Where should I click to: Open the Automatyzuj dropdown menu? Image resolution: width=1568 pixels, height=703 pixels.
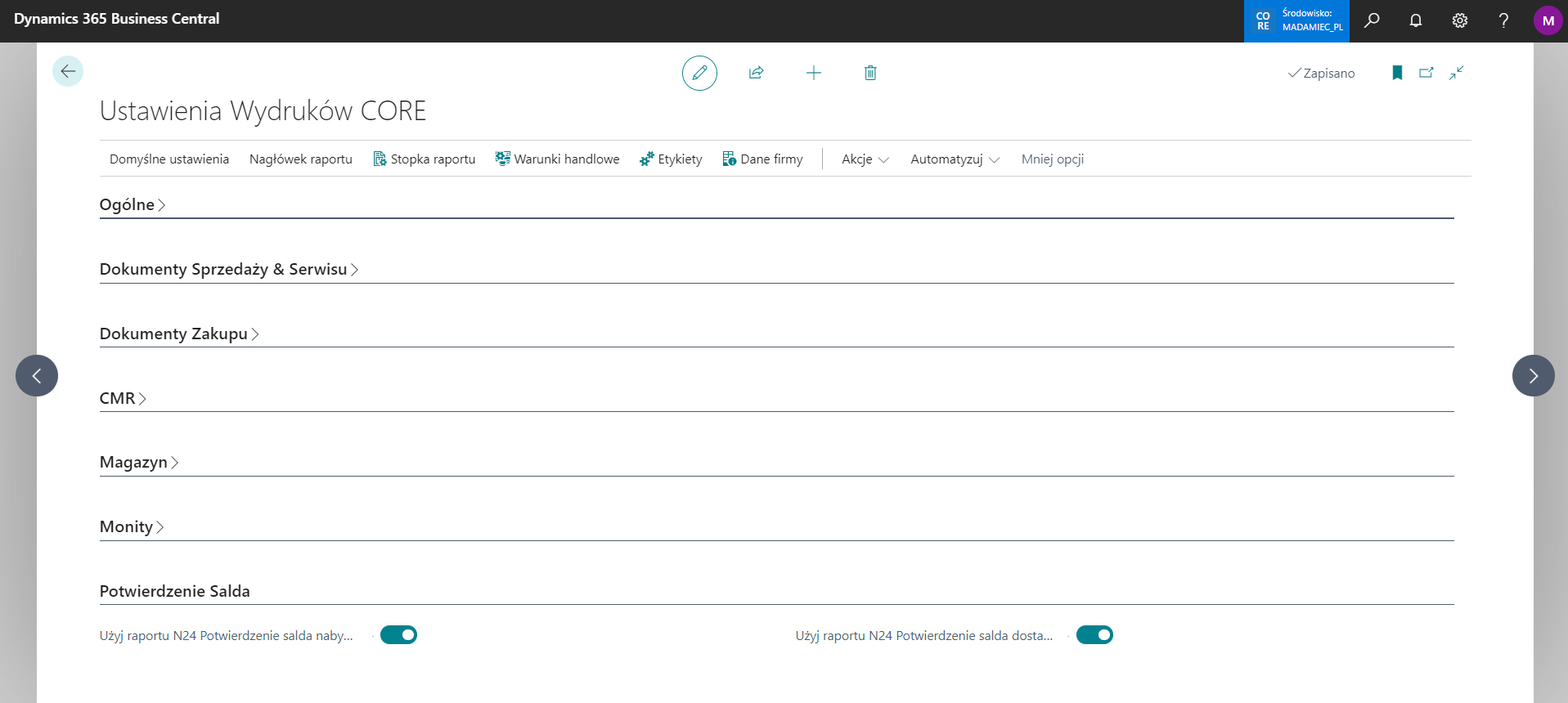click(x=954, y=159)
